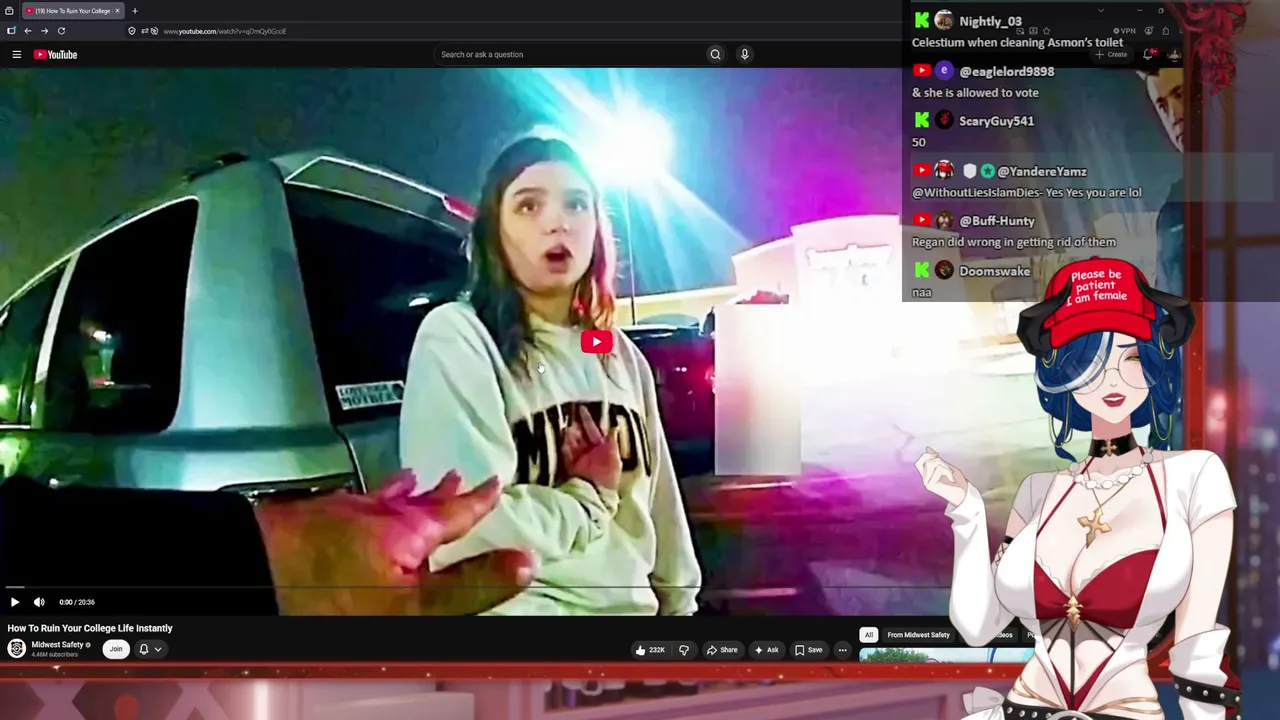This screenshot has width=1280, height=720.
Task: Start voice search with the microphone
Action: point(744,54)
